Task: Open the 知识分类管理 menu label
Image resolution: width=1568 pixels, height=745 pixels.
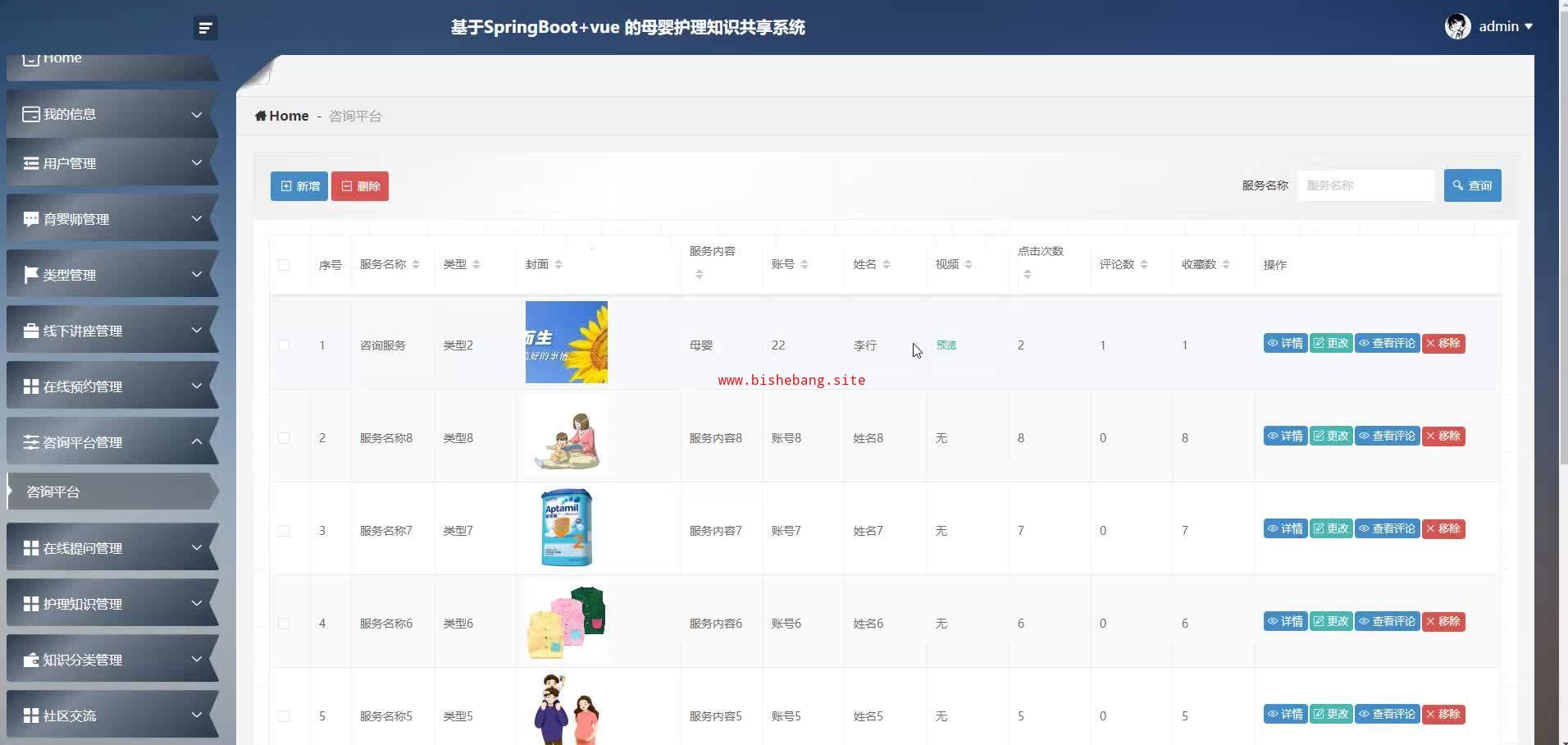Action: [83, 660]
